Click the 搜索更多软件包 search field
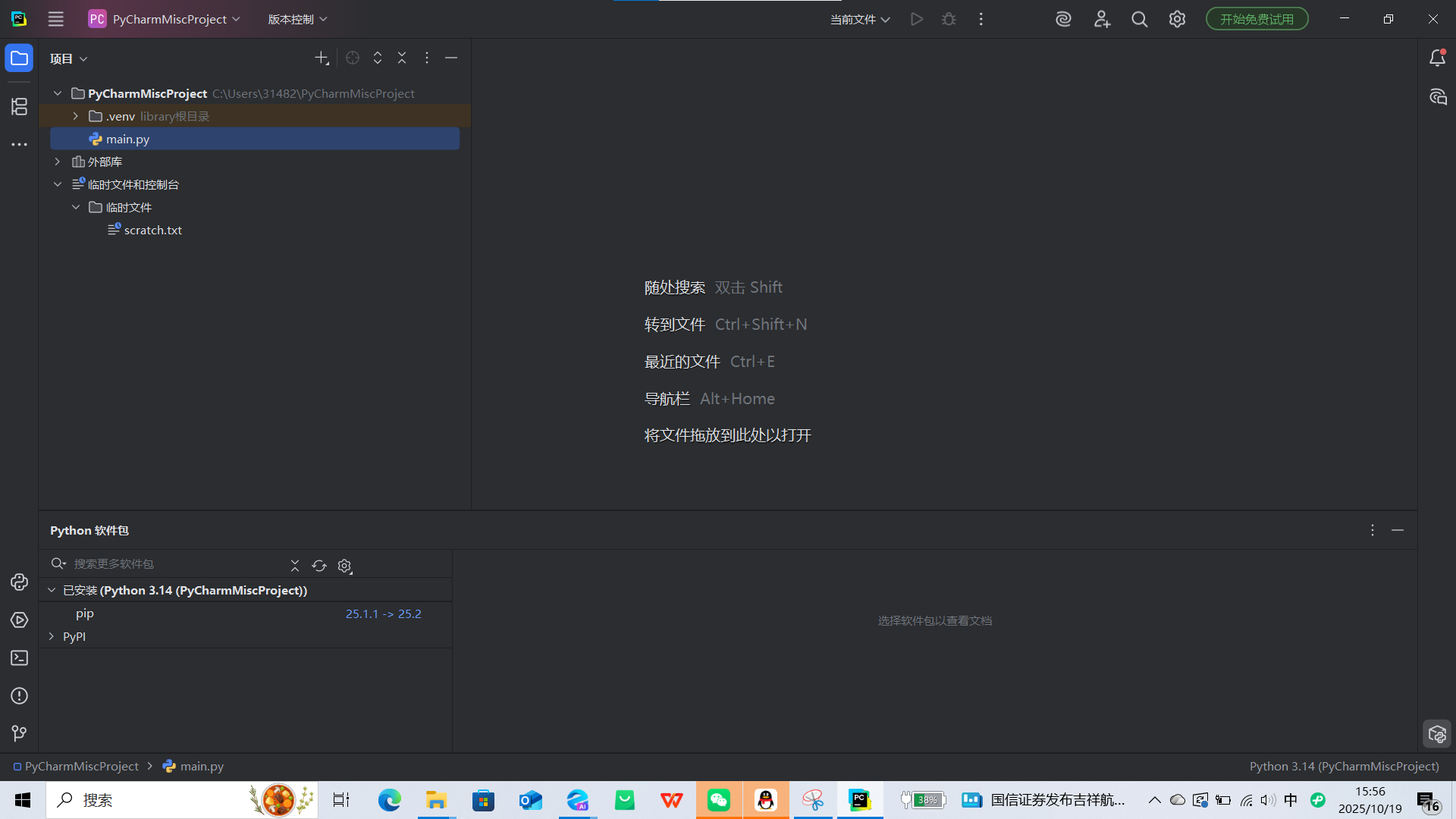Image resolution: width=1456 pixels, height=819 pixels. pyautogui.click(x=152, y=563)
